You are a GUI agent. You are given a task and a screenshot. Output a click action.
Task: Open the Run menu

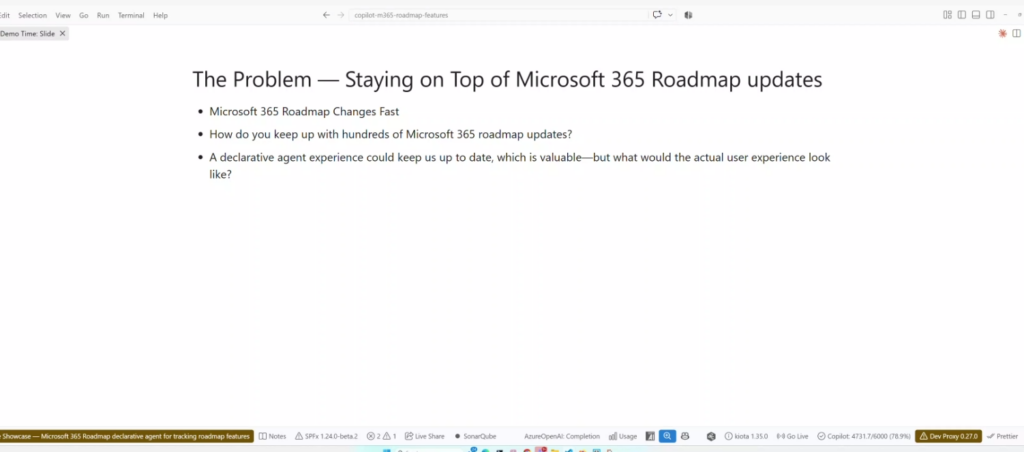(103, 15)
